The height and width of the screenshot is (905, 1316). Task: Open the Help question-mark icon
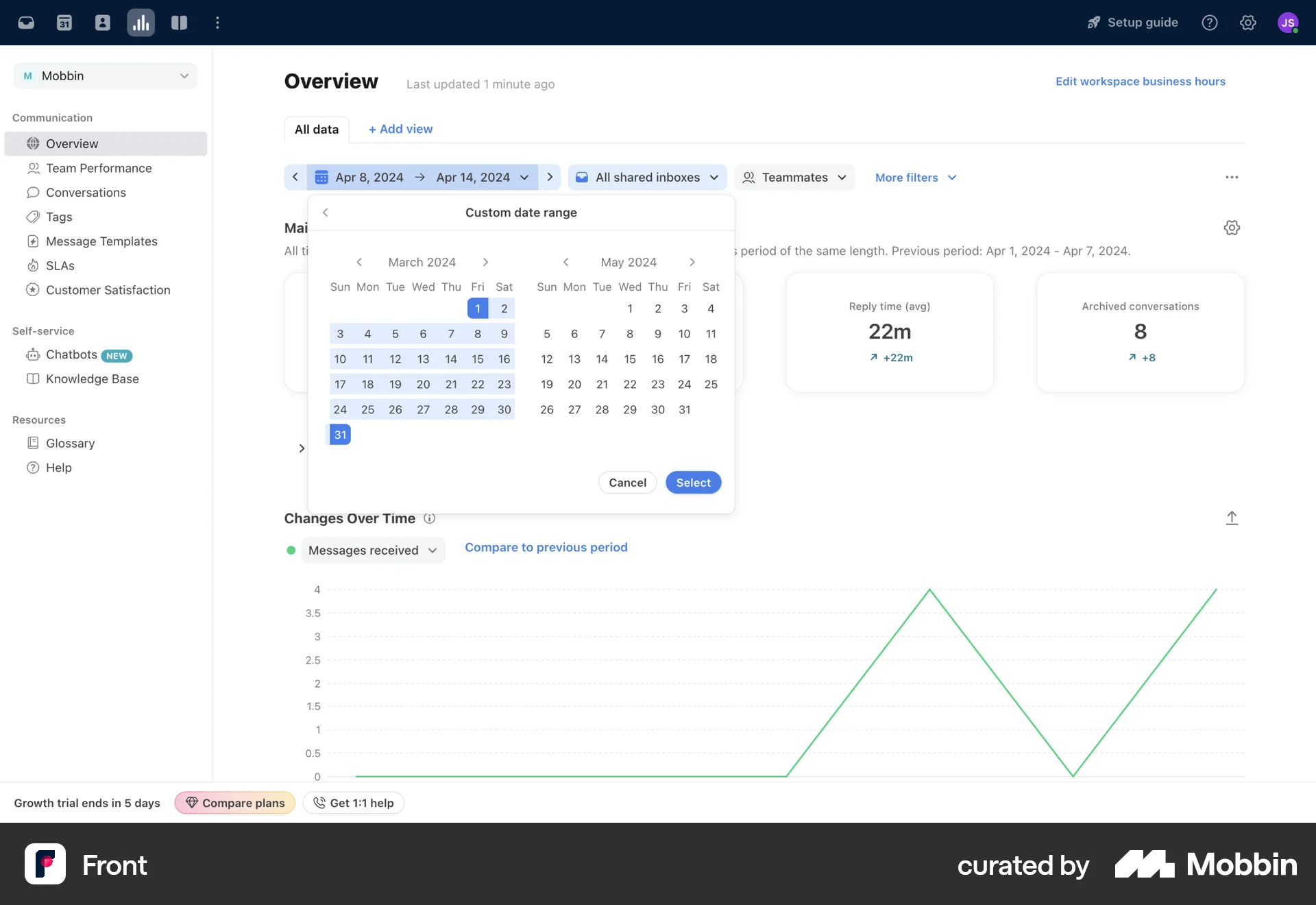pos(1210,22)
